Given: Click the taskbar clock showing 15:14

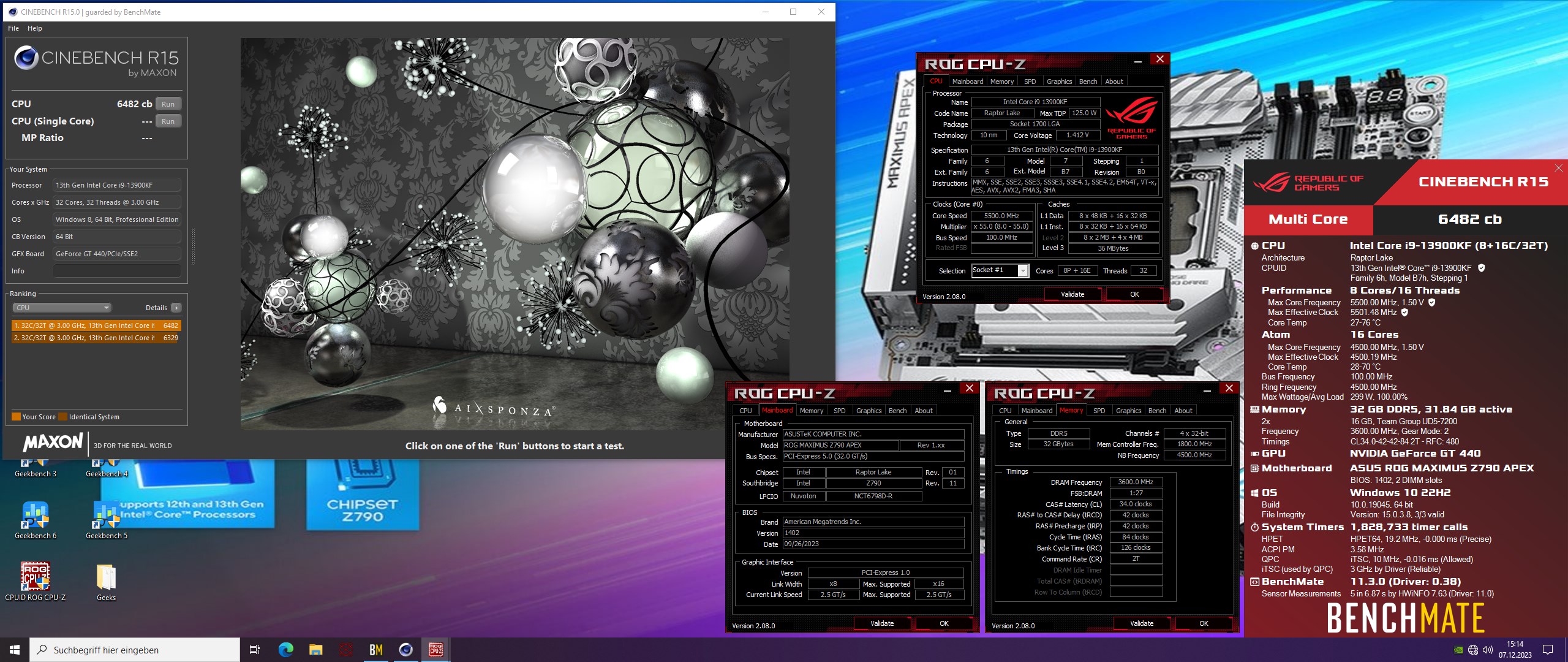Looking at the screenshot, I should (x=1515, y=650).
